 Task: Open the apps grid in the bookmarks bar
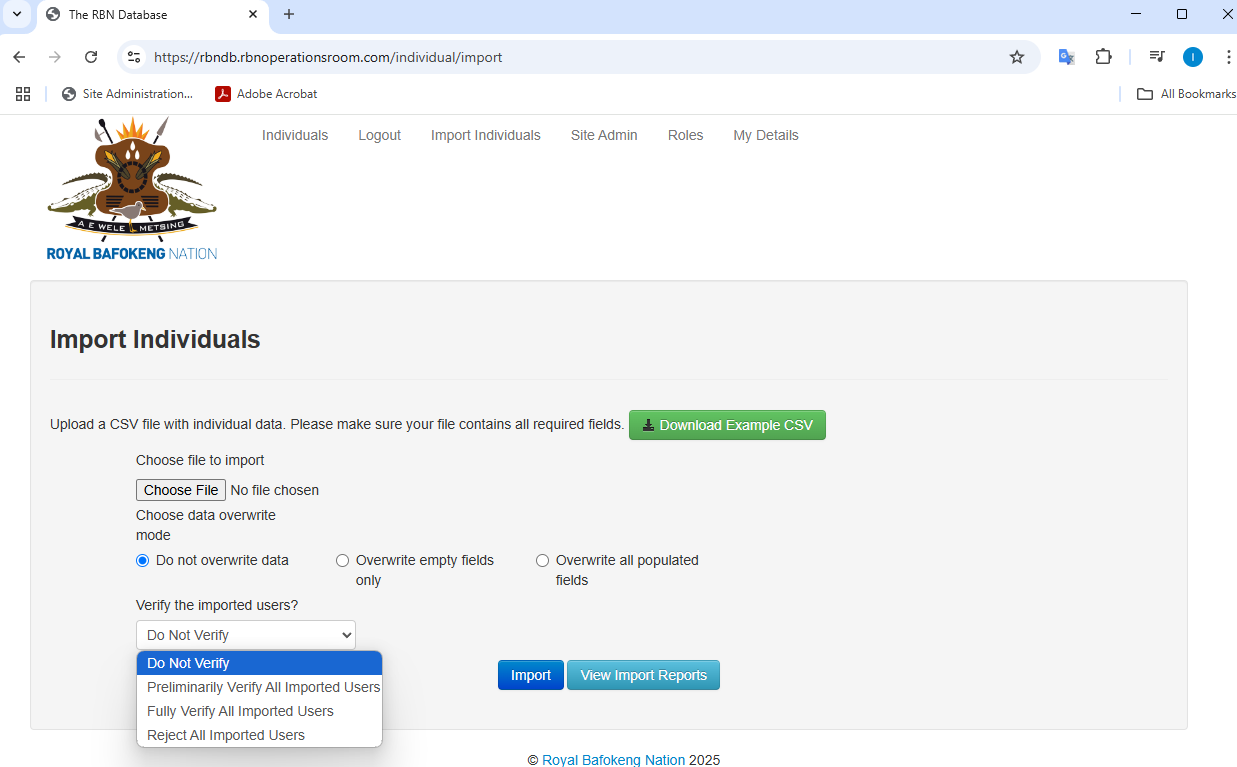pos(23,94)
